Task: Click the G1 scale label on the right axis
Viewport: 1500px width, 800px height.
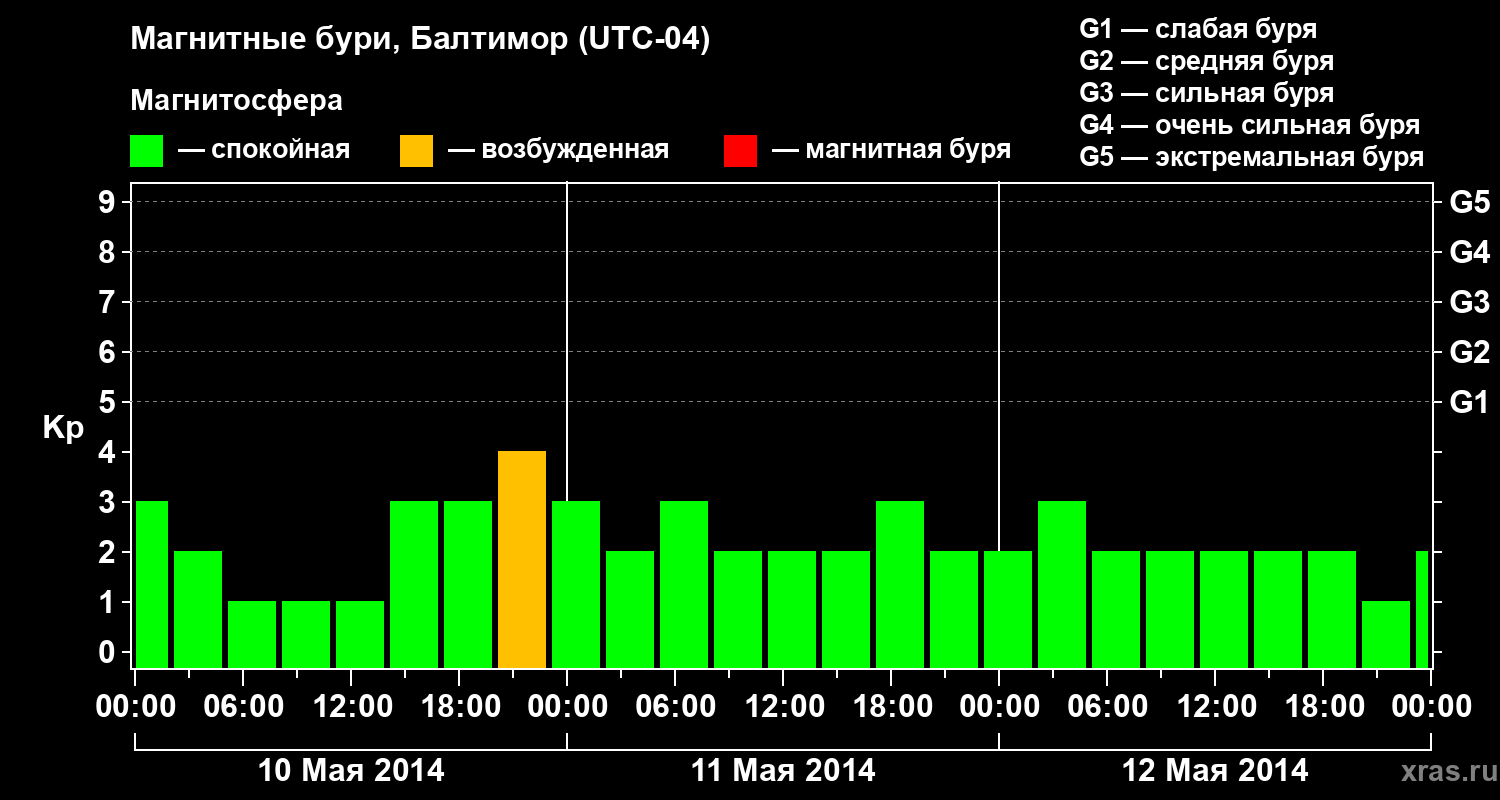Action: [x=1469, y=402]
